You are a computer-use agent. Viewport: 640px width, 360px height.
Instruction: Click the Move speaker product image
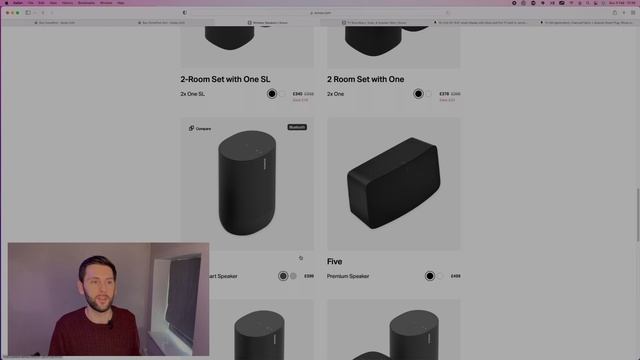[x=247, y=184]
